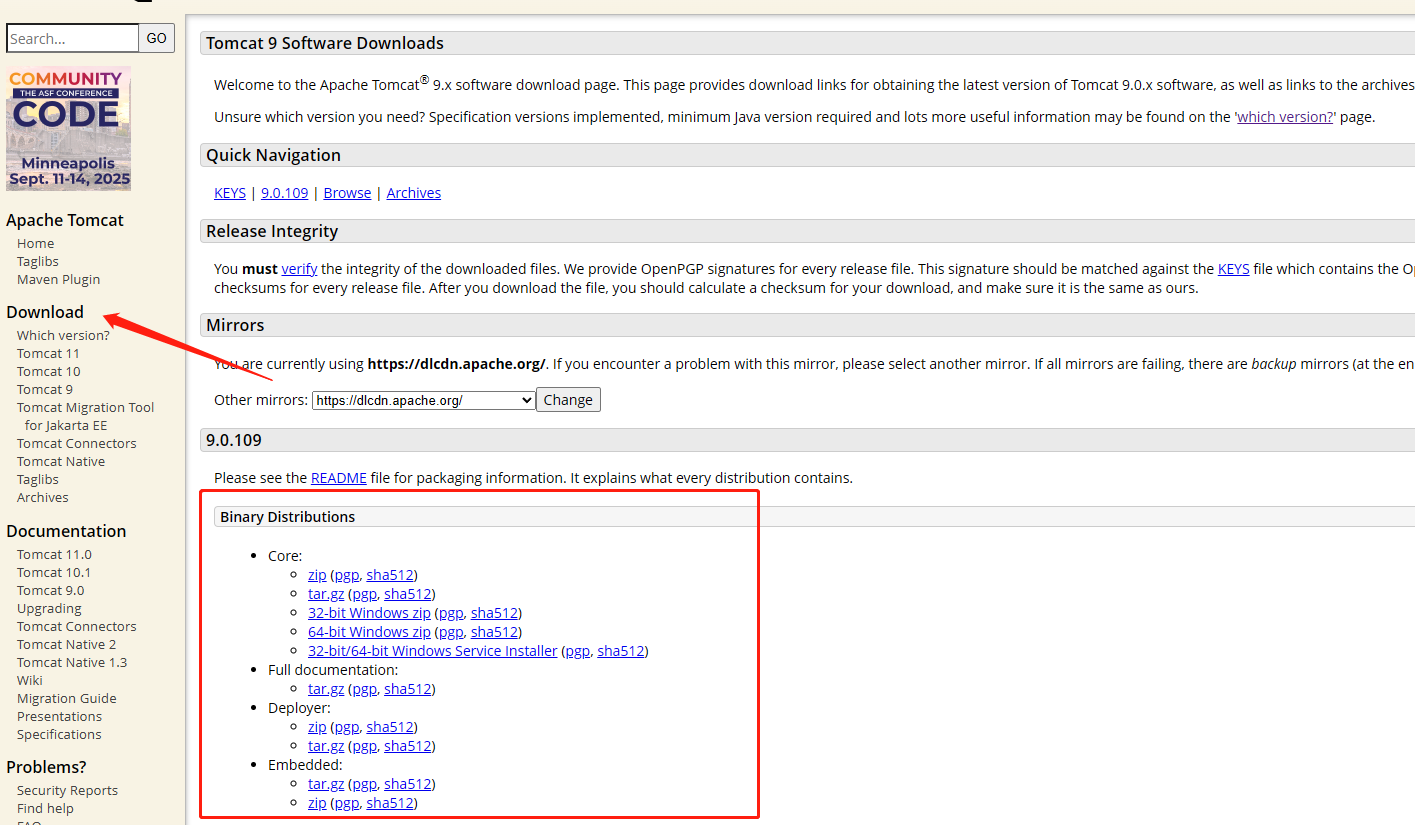The height and width of the screenshot is (825, 1415).
Task: Open Tomcat Native 2 documentation
Action: (67, 644)
